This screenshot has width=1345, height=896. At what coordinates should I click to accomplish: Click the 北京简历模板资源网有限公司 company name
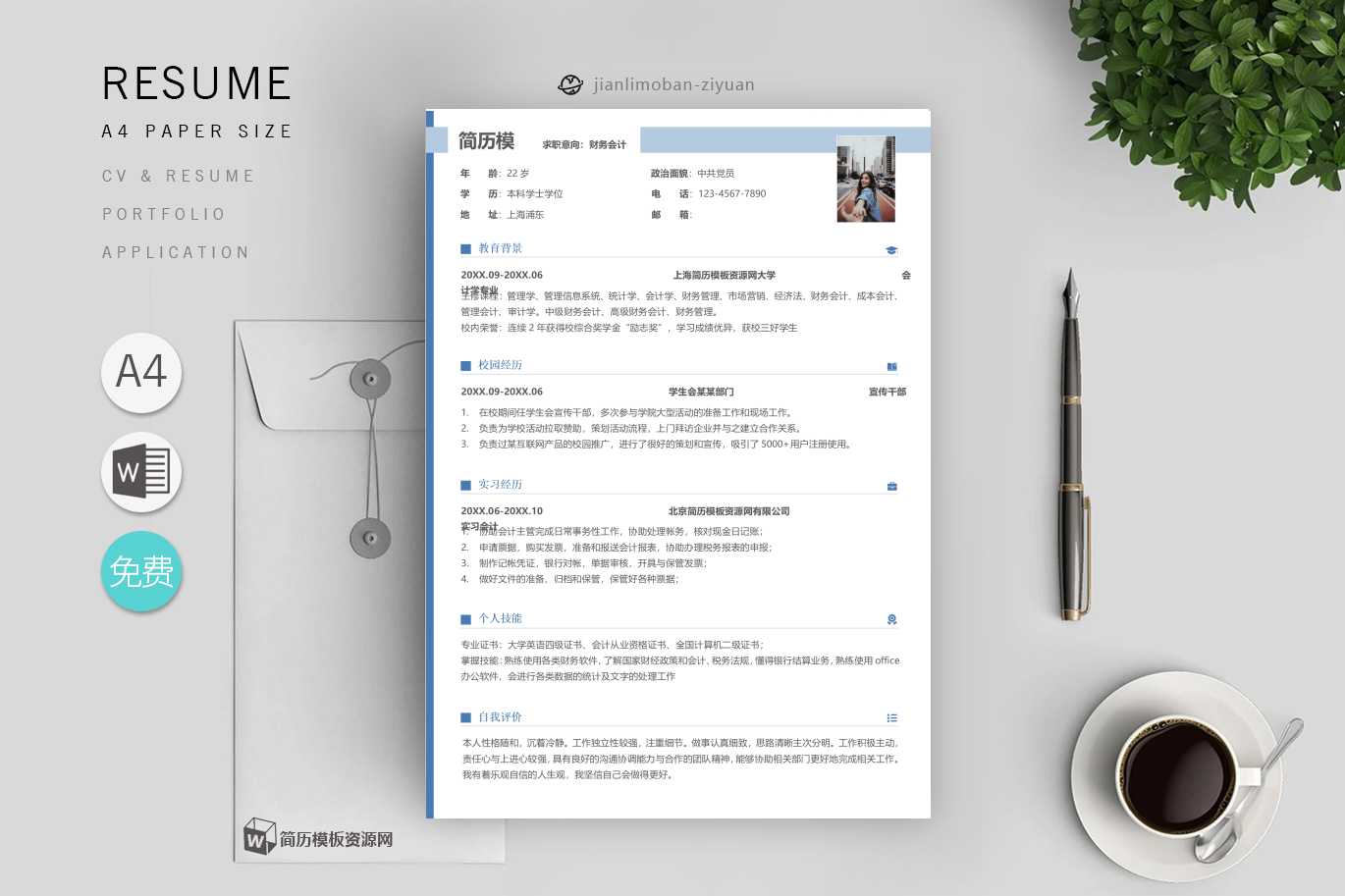[x=729, y=511]
